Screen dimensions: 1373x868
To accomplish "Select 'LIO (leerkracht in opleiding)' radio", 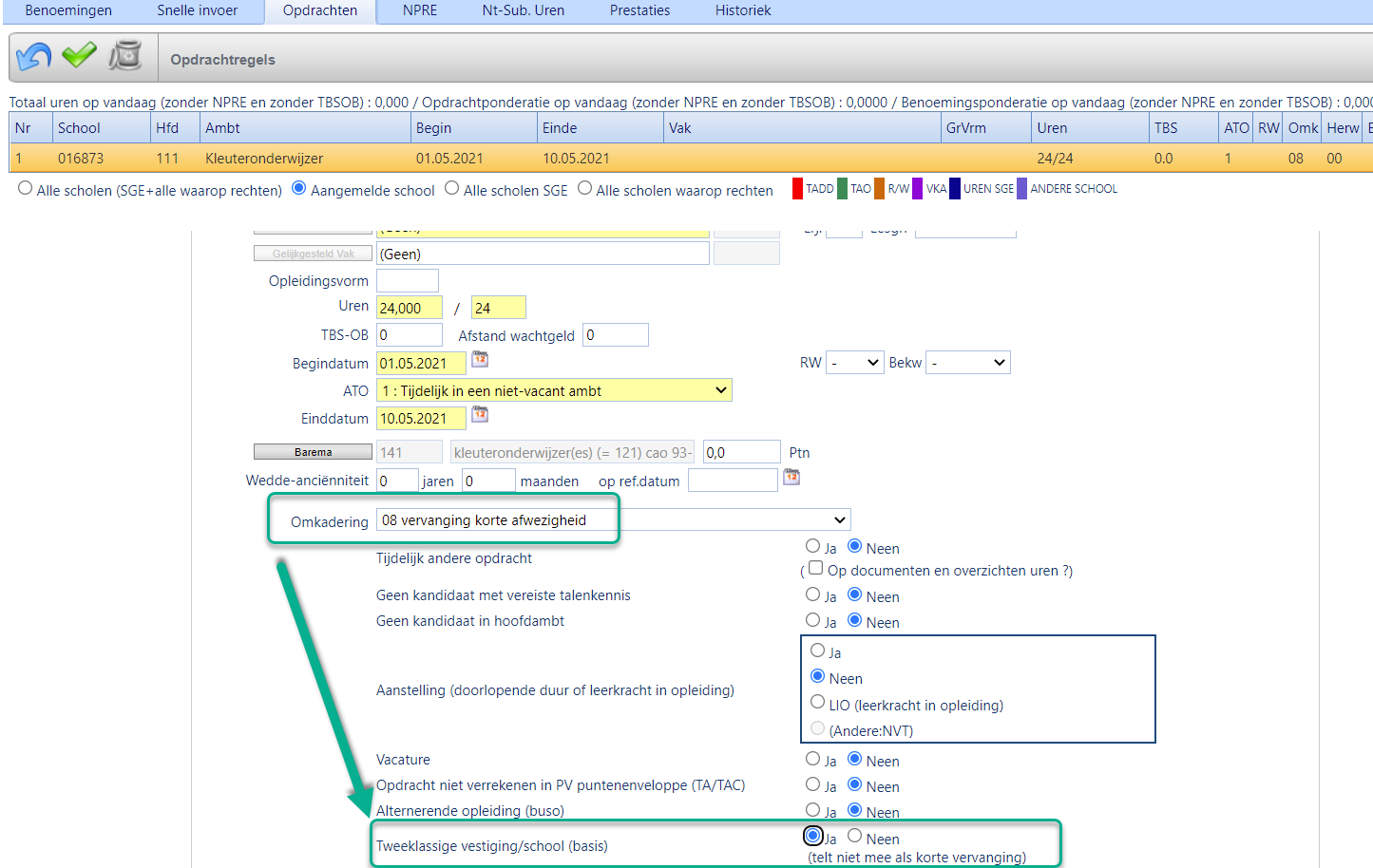I will tap(818, 703).
